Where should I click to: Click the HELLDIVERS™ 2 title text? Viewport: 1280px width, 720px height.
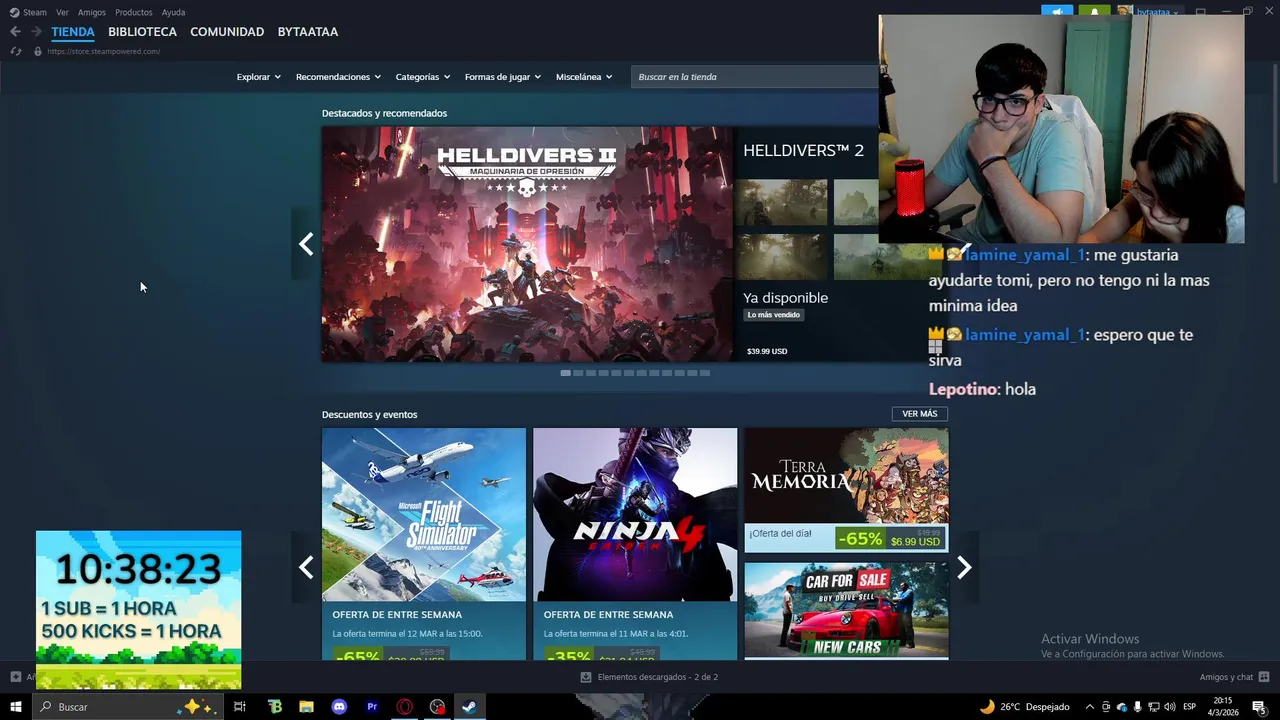[803, 150]
